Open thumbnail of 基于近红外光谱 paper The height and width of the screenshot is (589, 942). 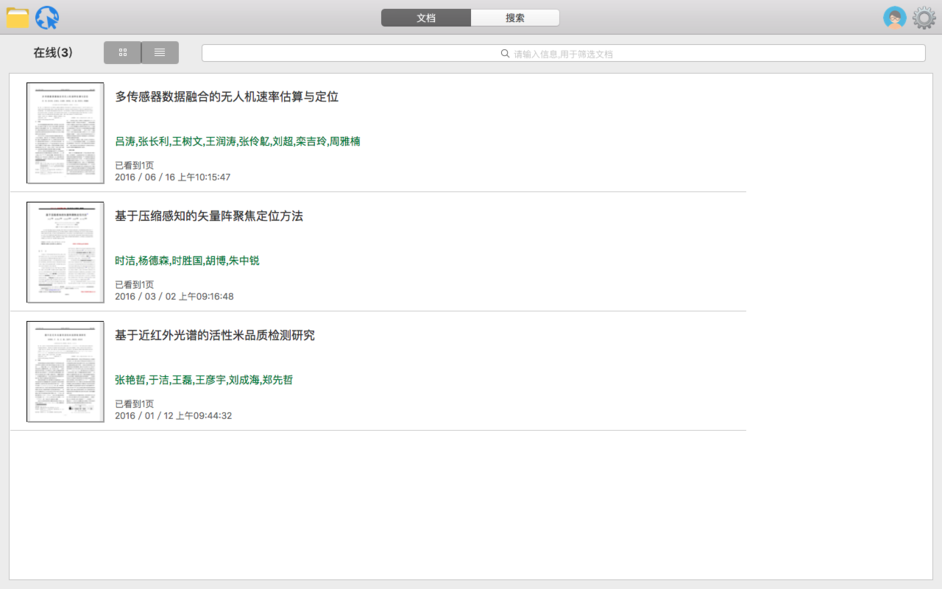coord(65,371)
